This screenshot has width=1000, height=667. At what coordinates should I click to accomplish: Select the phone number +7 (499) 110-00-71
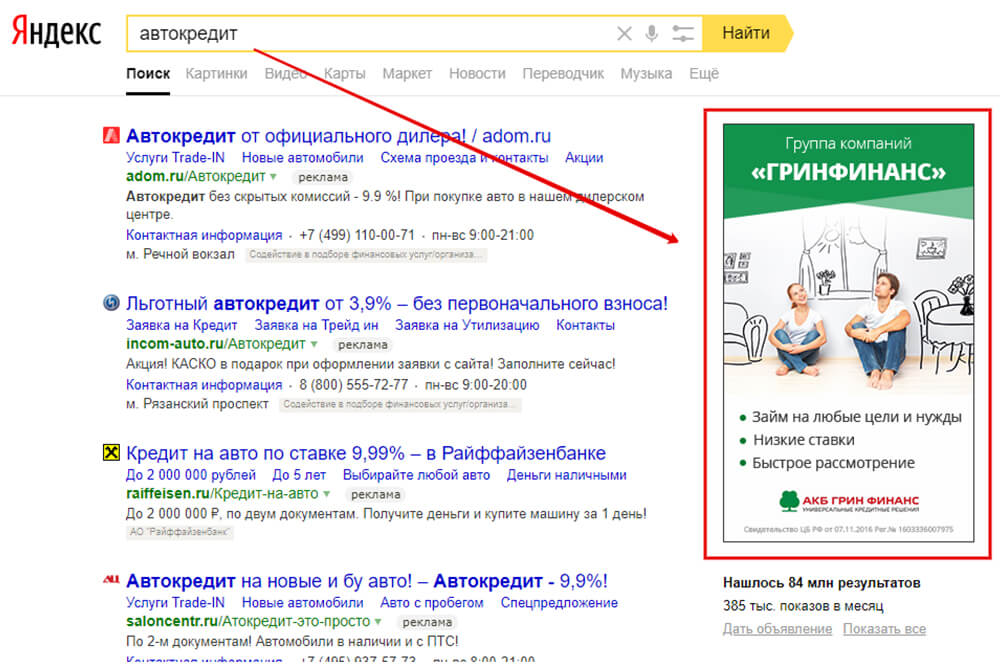coord(357,235)
